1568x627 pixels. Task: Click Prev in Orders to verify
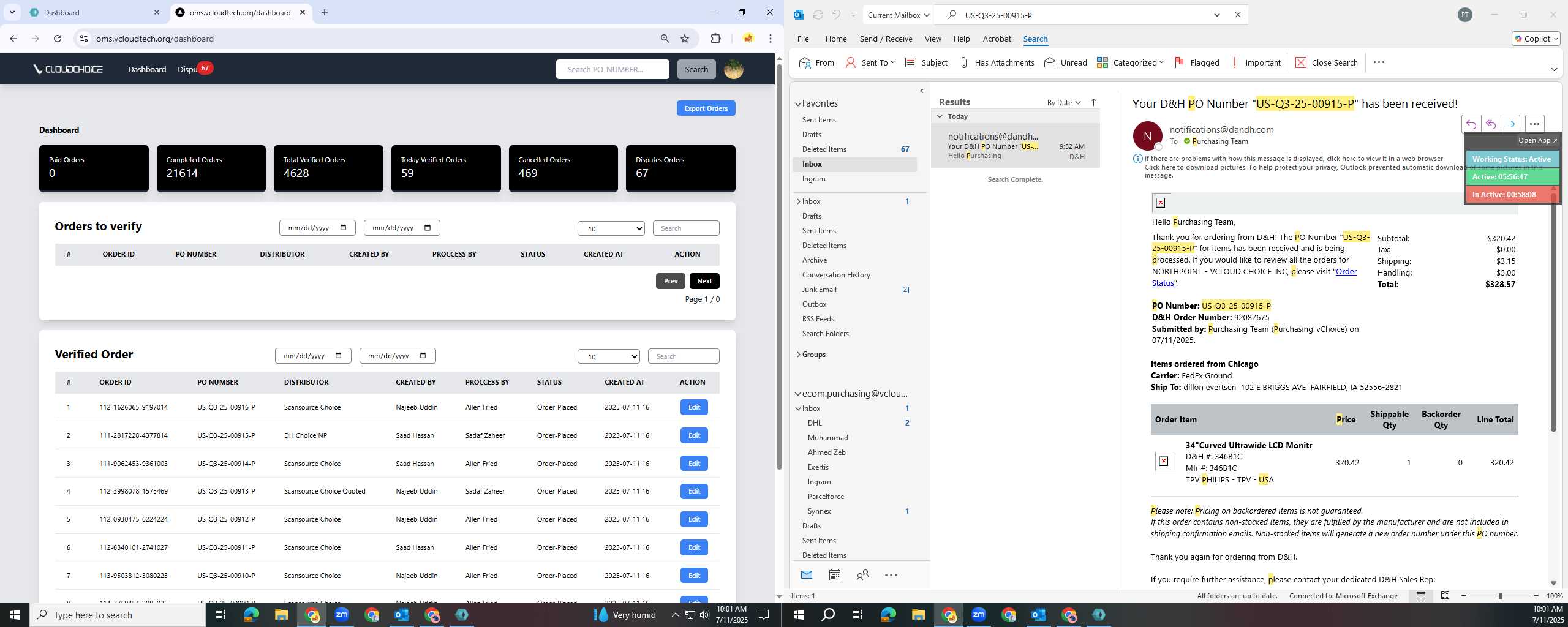[670, 281]
